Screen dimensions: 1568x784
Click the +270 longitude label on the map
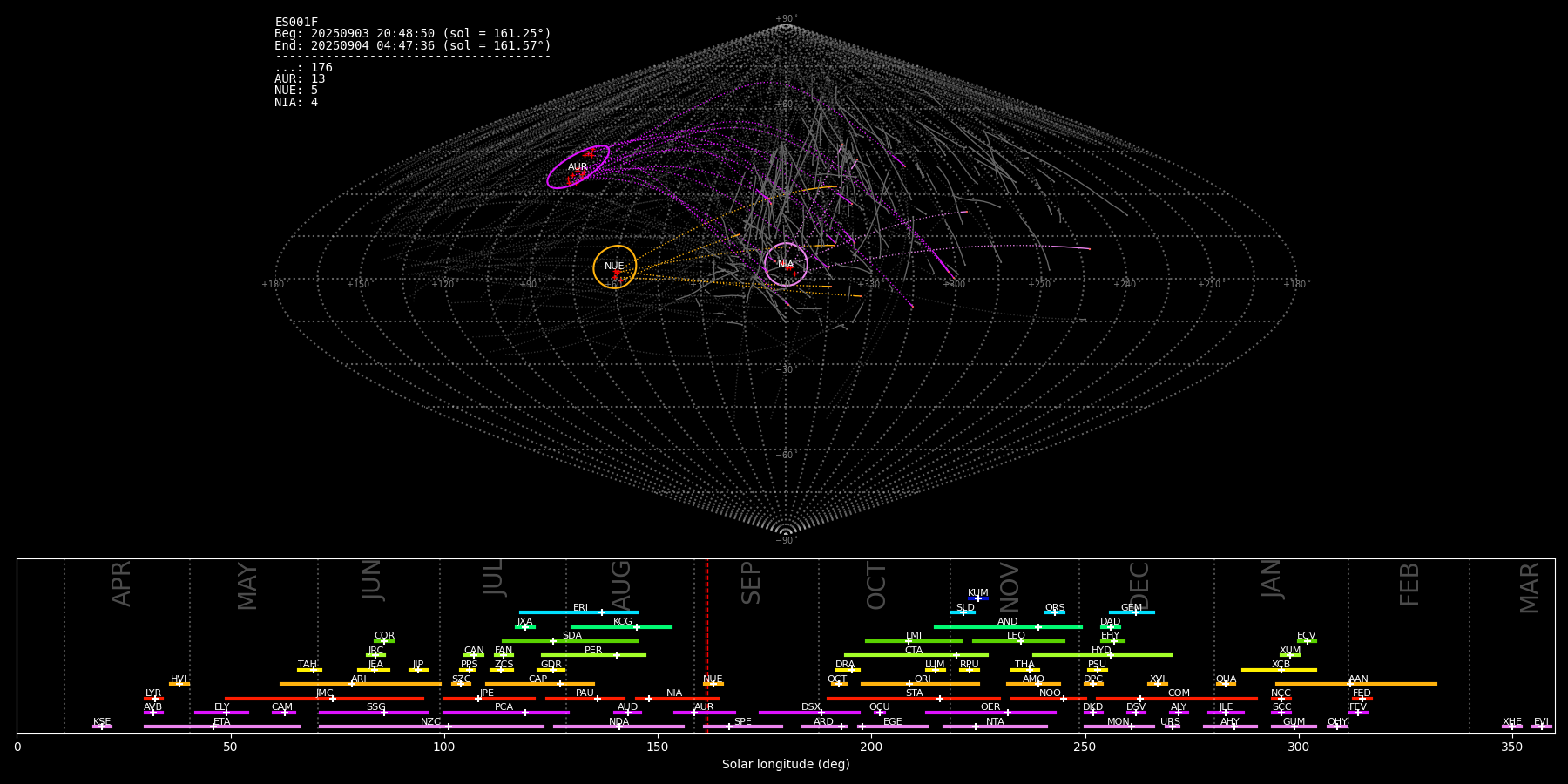tap(1038, 285)
